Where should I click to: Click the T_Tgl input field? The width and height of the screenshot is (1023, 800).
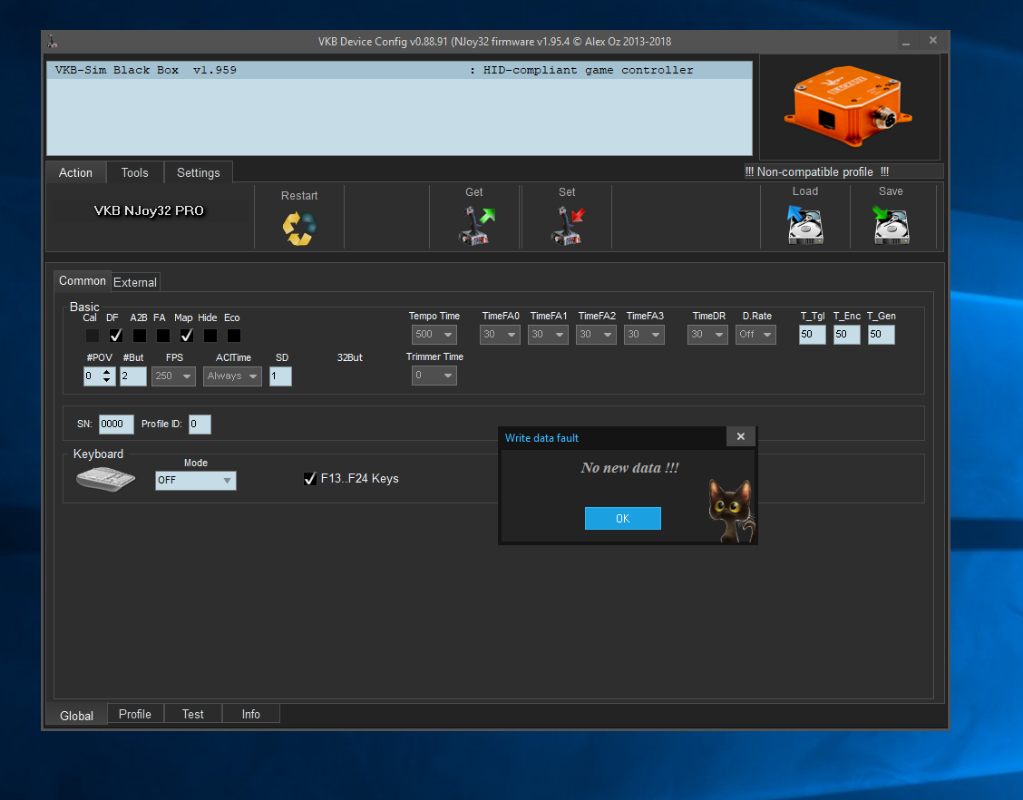point(812,335)
